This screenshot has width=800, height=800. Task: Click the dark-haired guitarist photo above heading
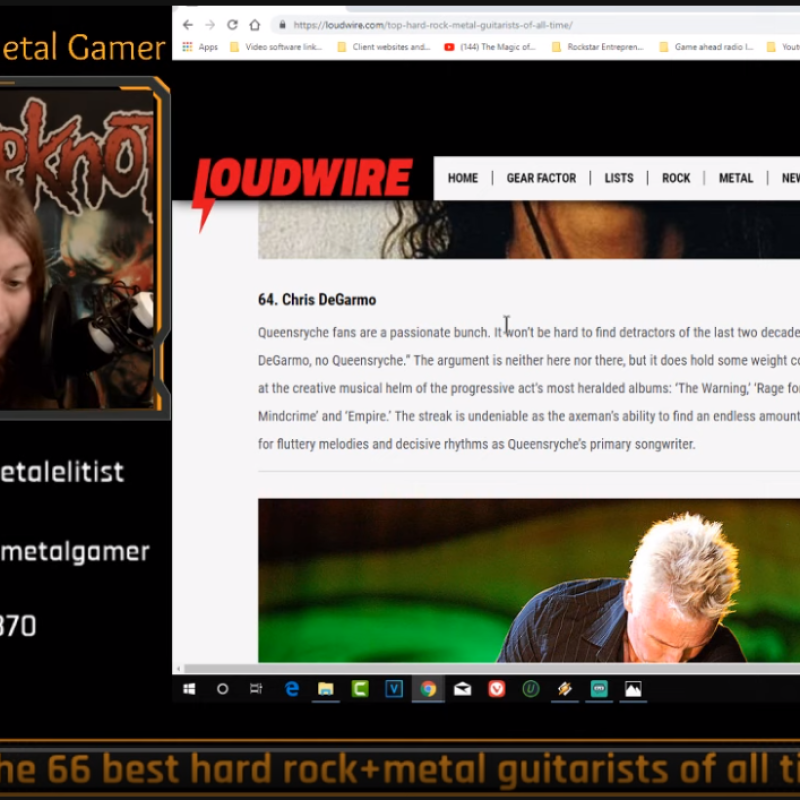(x=529, y=230)
